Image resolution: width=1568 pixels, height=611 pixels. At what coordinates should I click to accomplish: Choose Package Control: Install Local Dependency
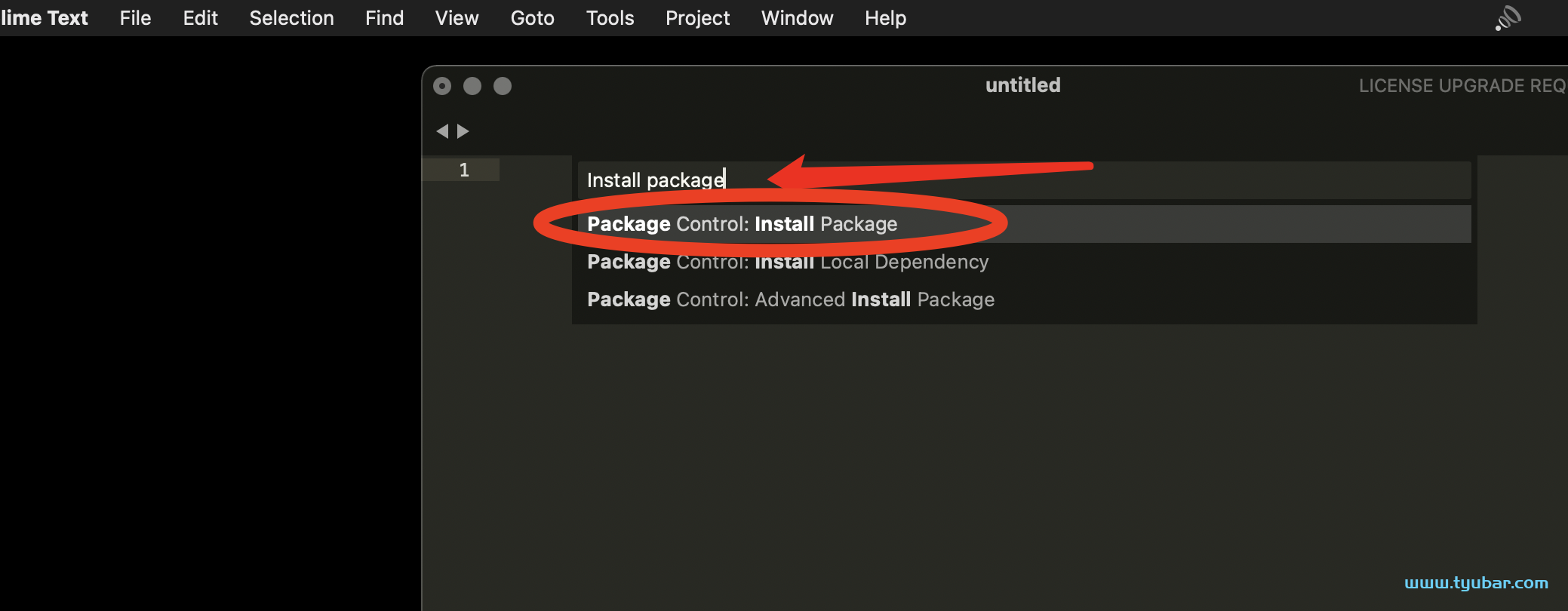[1025, 262]
